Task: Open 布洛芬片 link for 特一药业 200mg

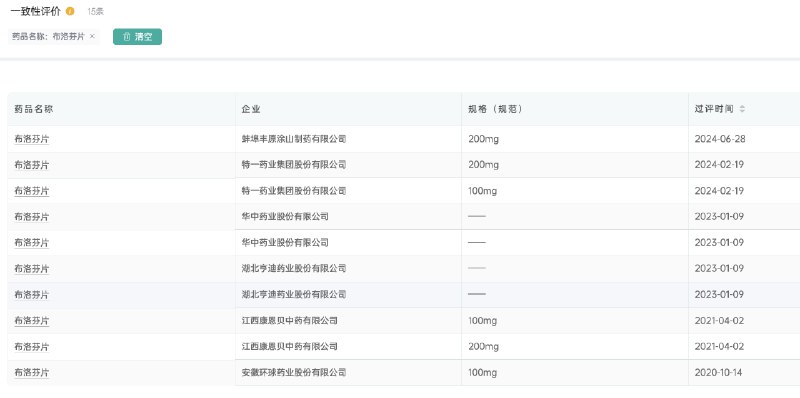Action: point(32,165)
